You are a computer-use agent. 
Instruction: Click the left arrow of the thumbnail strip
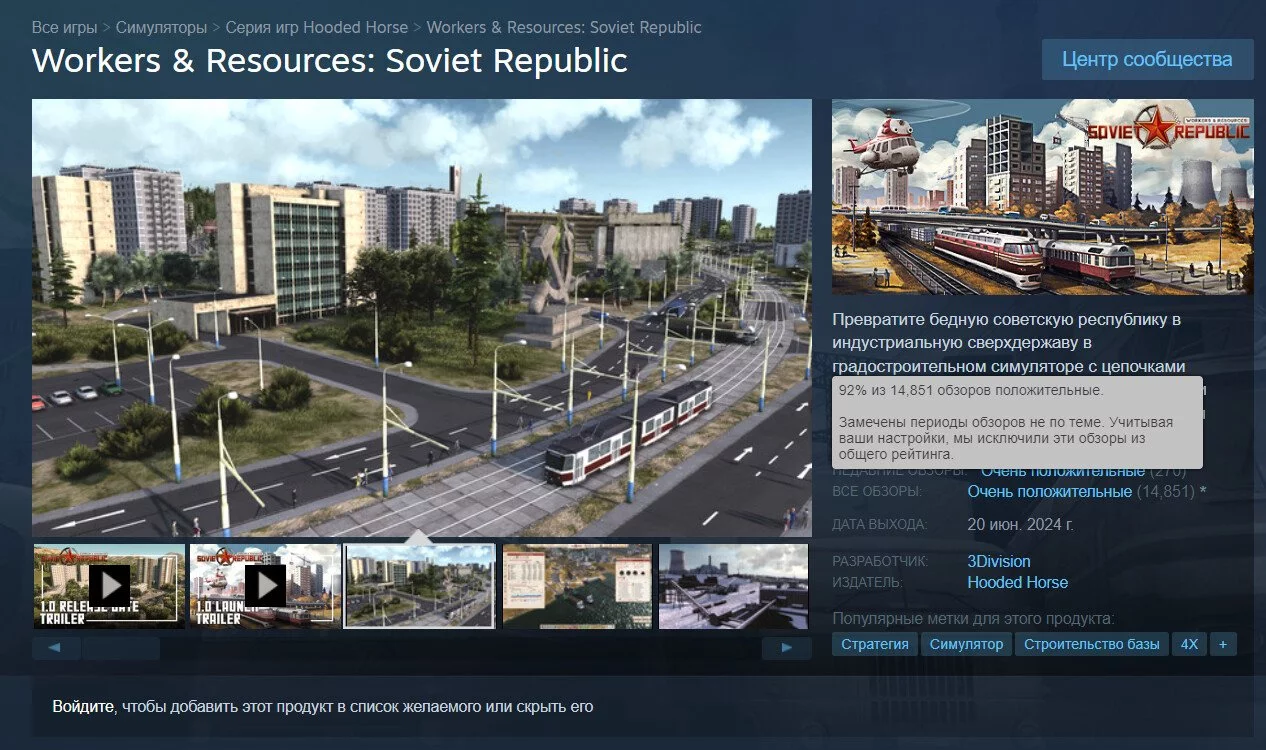[x=57, y=648]
